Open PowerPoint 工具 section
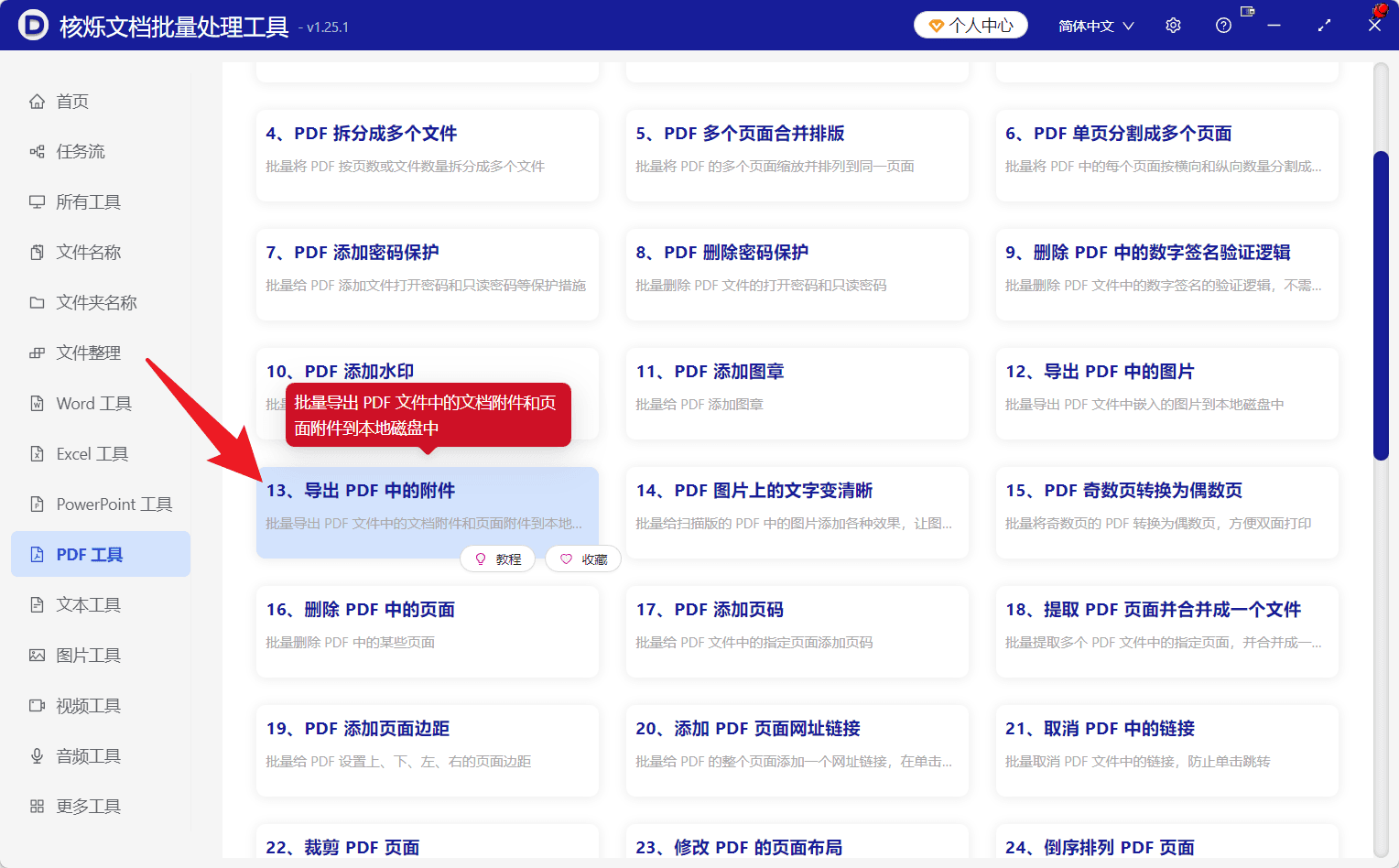 (101, 505)
